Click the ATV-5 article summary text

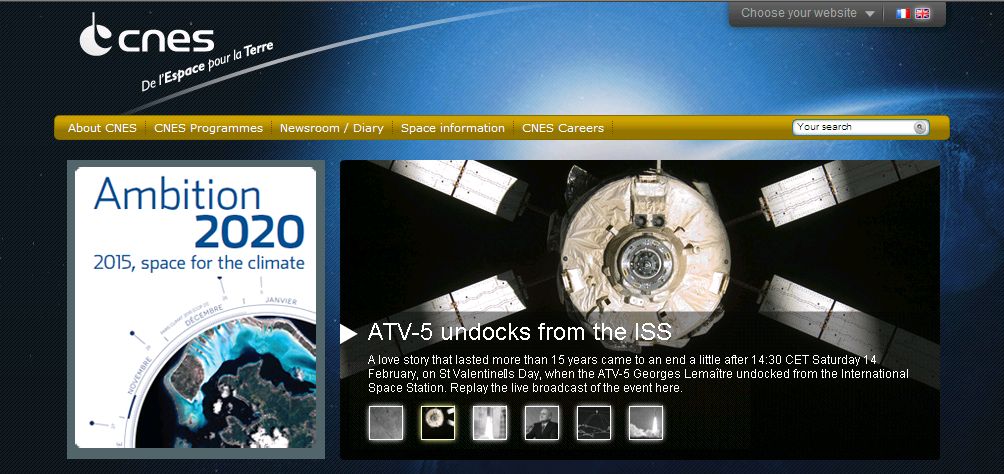[638, 373]
